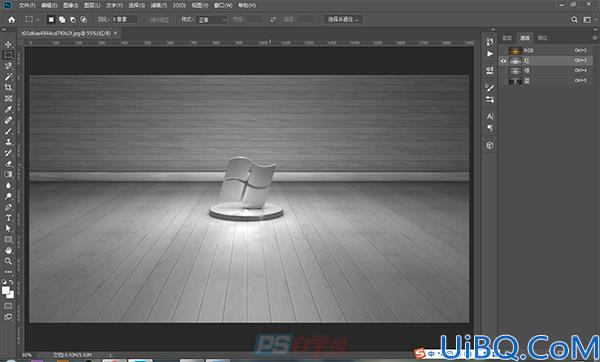This screenshot has height=362, width=600.
Task: Select New Selection mode
Action: click(51, 20)
